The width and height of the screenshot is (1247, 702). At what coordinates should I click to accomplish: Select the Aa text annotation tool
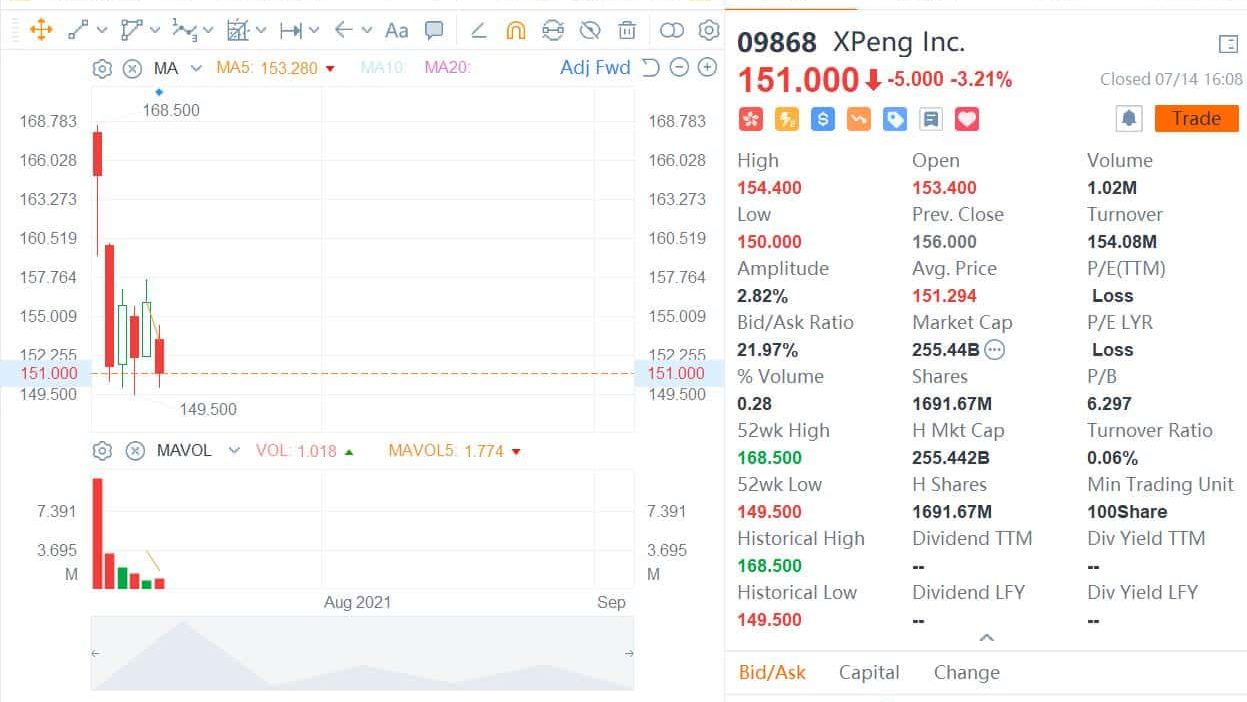coord(397,30)
